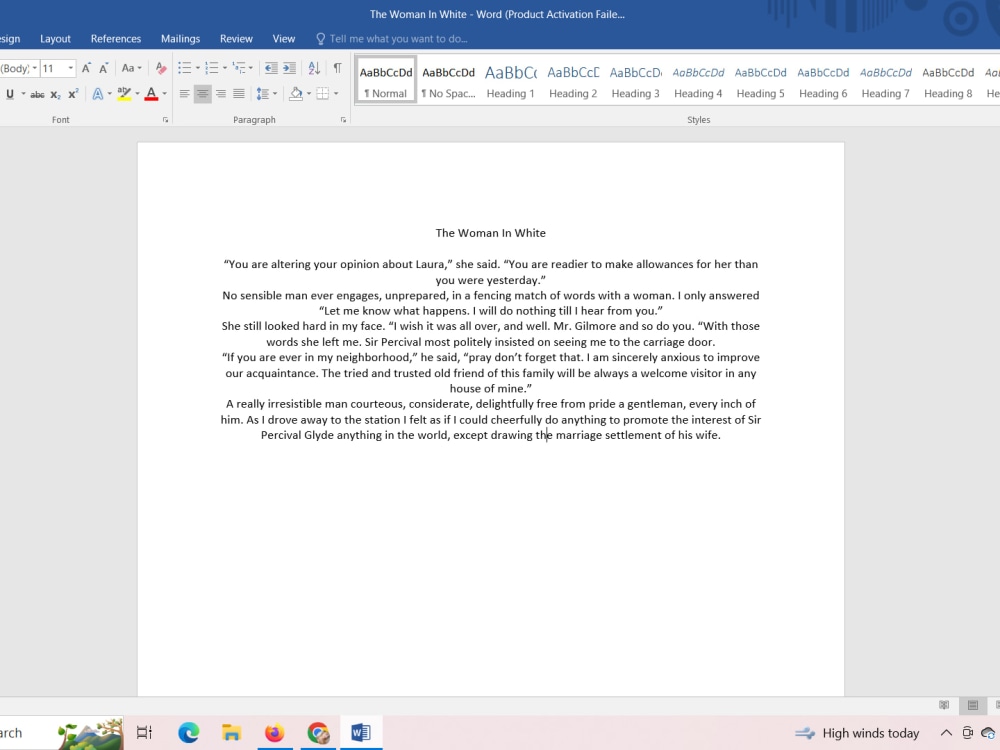Apply the No Spacing style
Viewport: 1000px width, 750px height.
448,82
